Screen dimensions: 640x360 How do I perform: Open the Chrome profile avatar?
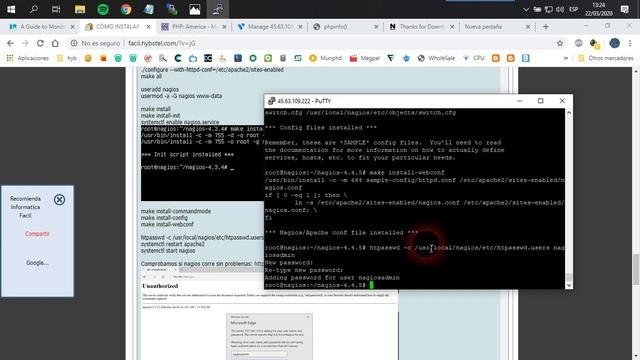614,43
